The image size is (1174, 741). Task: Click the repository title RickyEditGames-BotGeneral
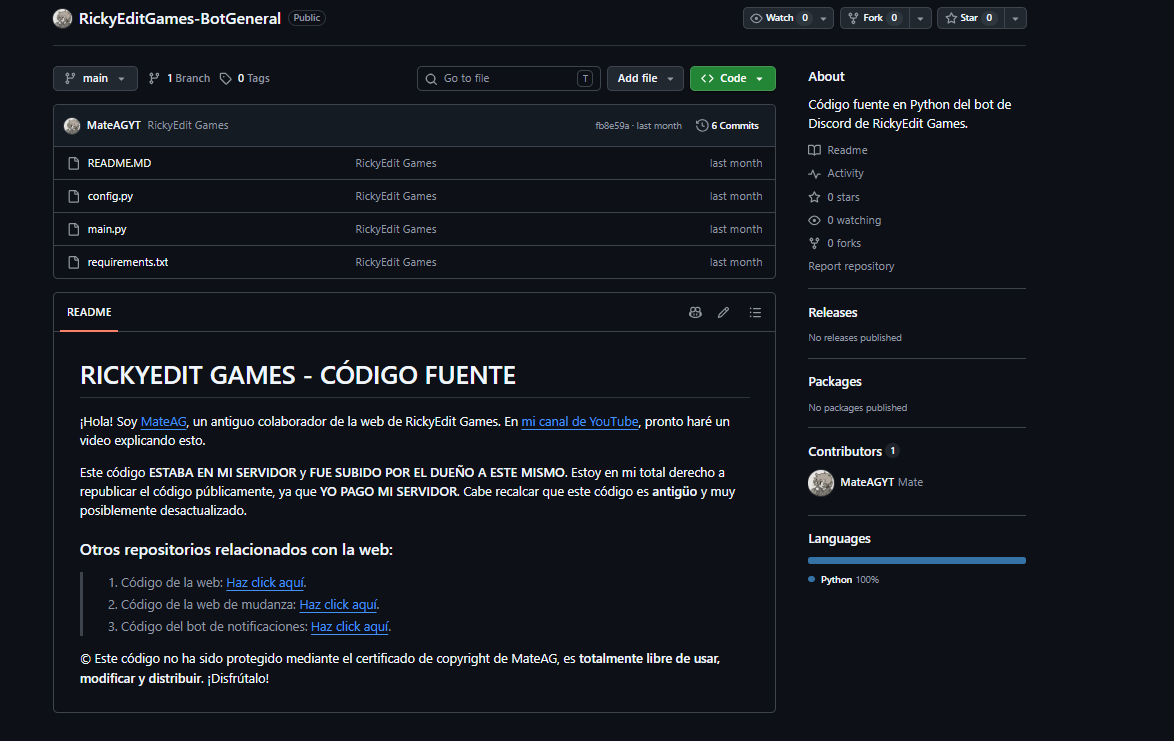tap(180, 19)
